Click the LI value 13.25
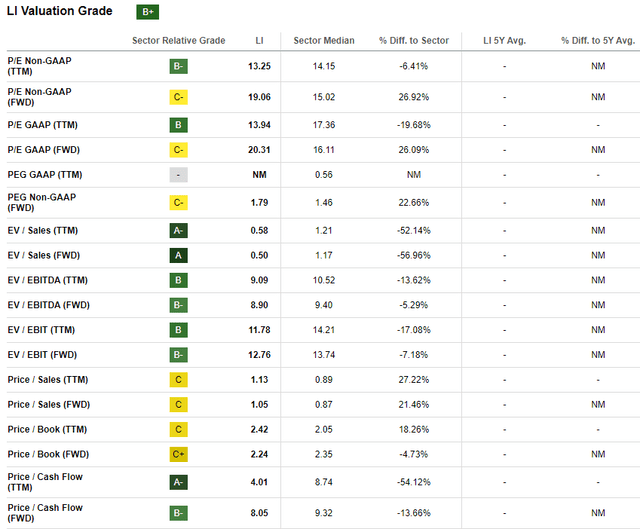The image size is (640, 529). click(x=259, y=66)
